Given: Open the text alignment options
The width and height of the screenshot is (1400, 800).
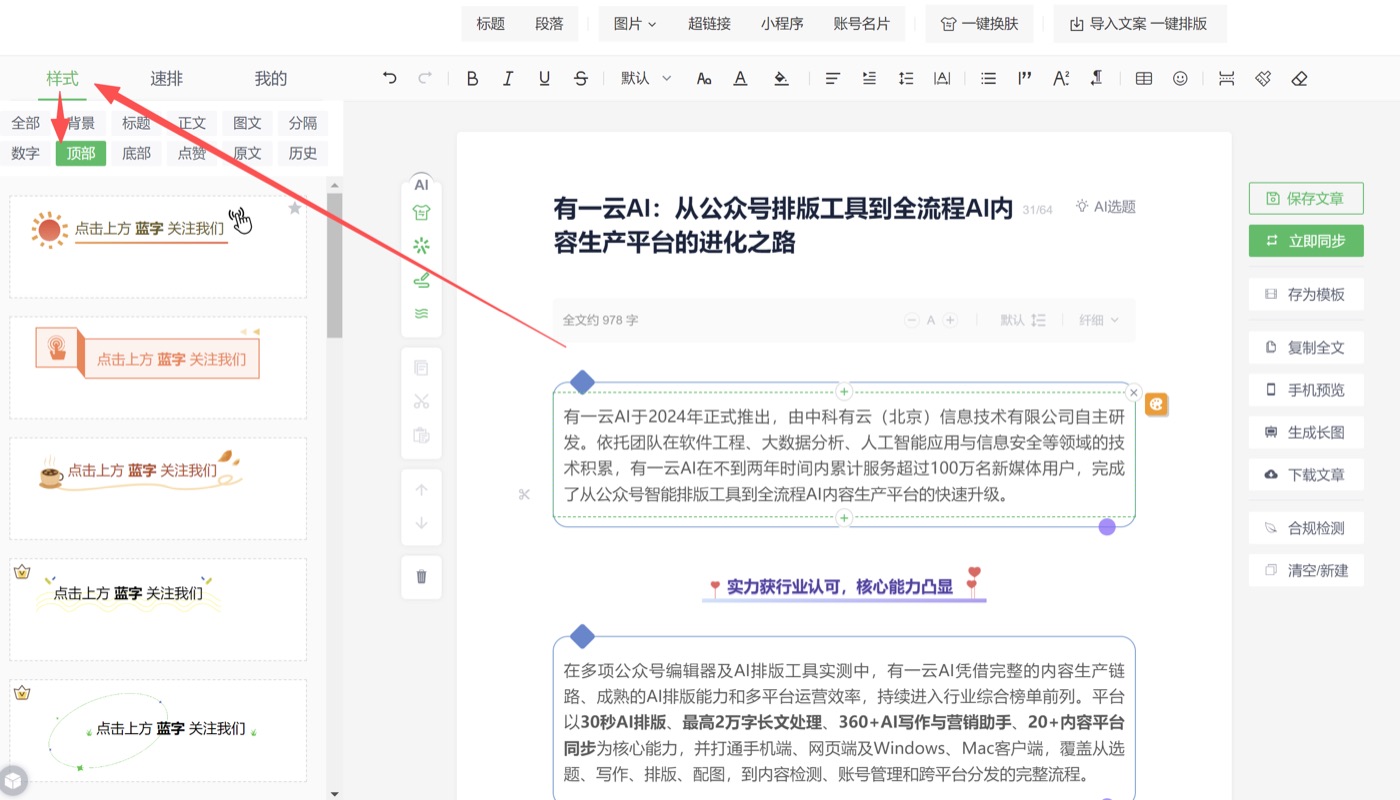Looking at the screenshot, I should point(832,78).
